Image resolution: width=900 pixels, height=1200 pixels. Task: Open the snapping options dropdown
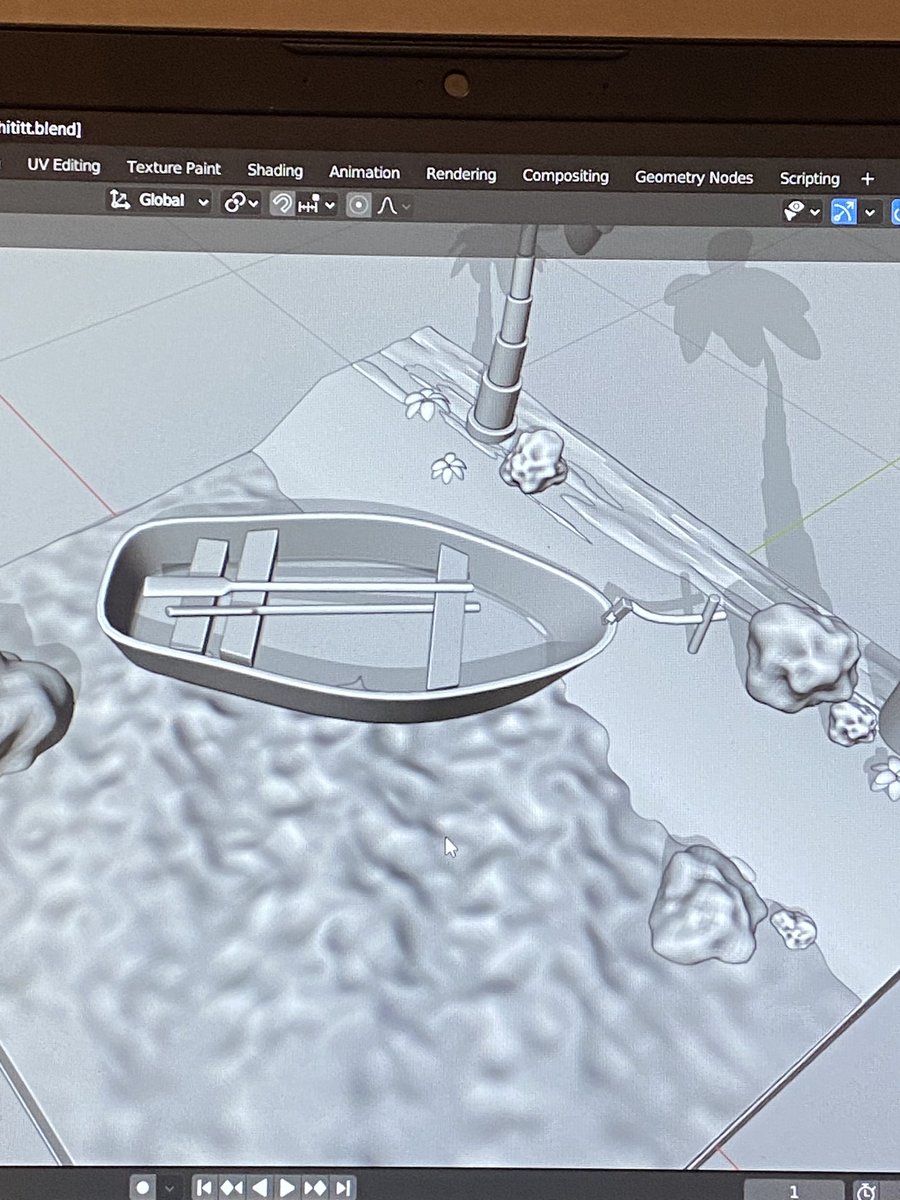[x=317, y=205]
